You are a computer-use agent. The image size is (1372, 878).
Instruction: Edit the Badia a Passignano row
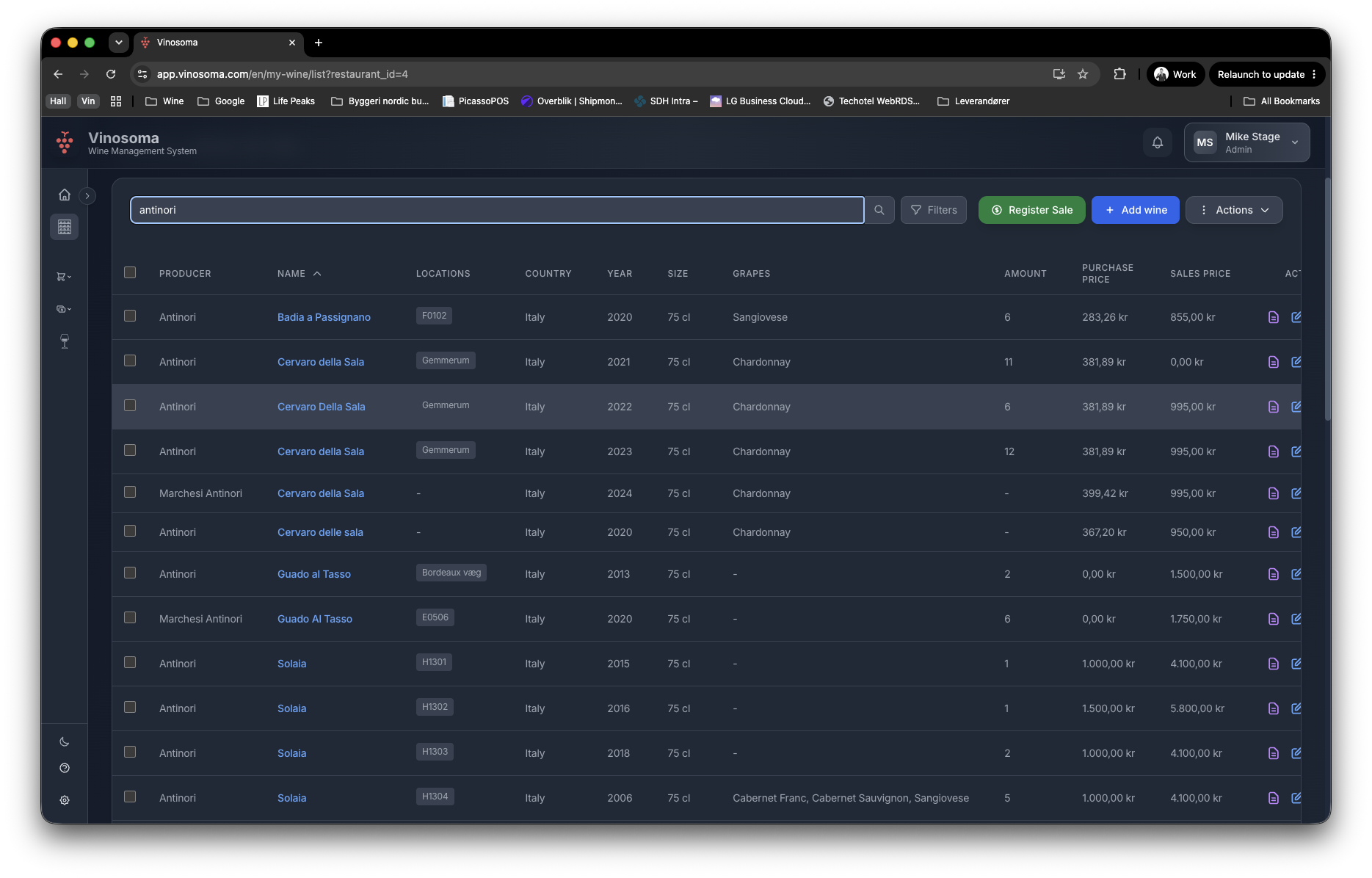(x=1296, y=317)
